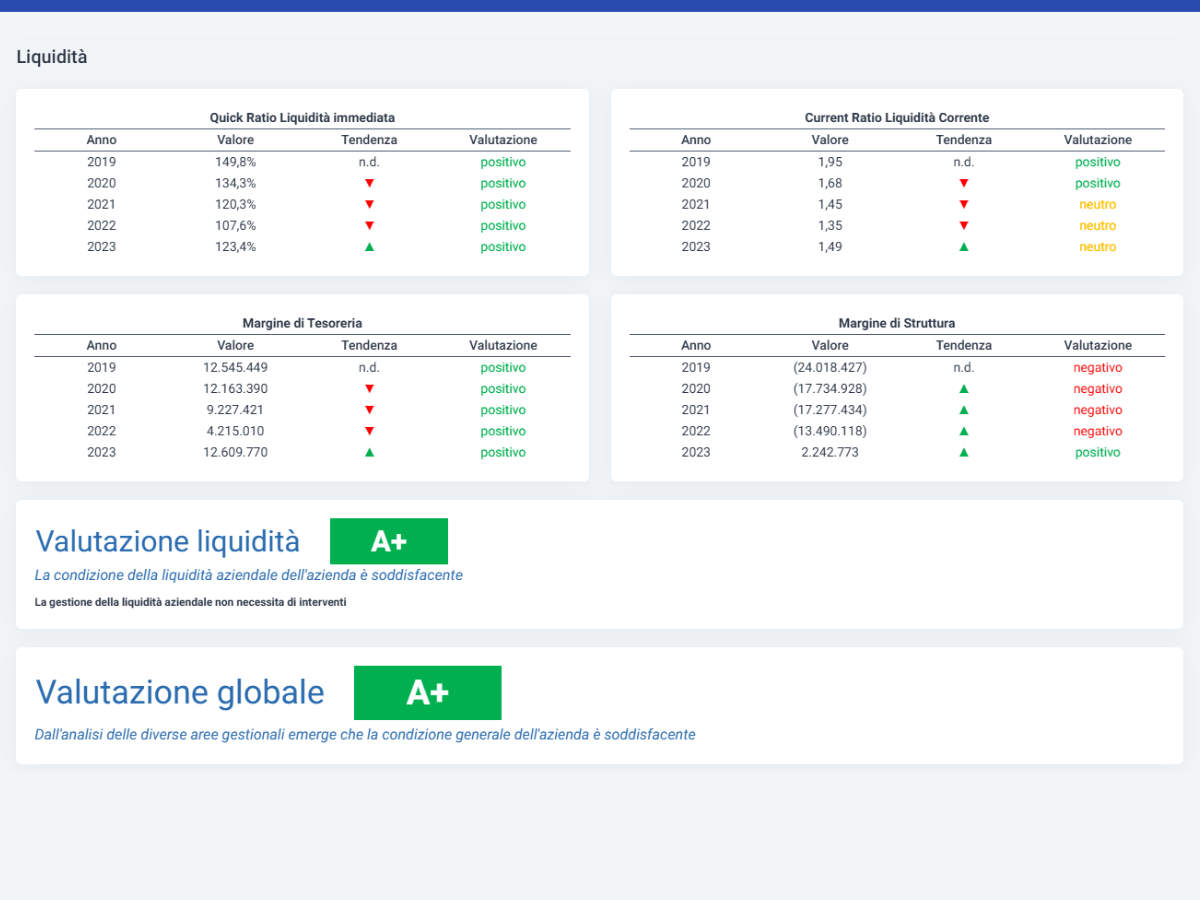The width and height of the screenshot is (1200, 900).
Task: Click the 2022 trend arrow in Margine di Struttura
Action: coord(964,431)
